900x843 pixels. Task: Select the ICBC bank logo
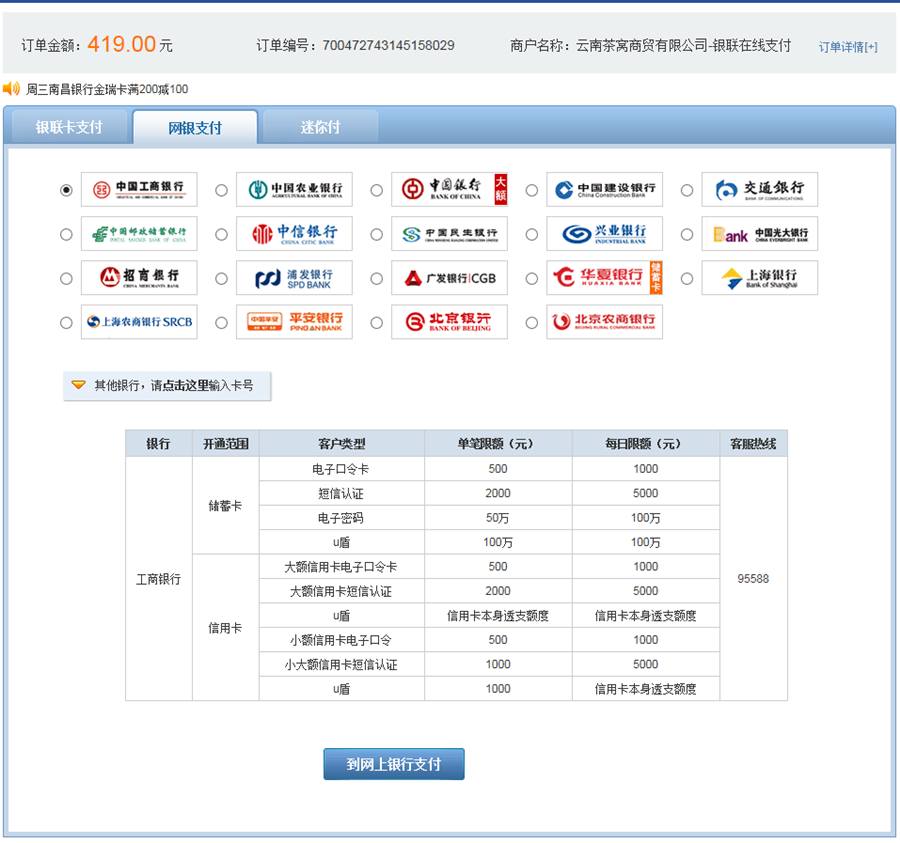point(139,189)
